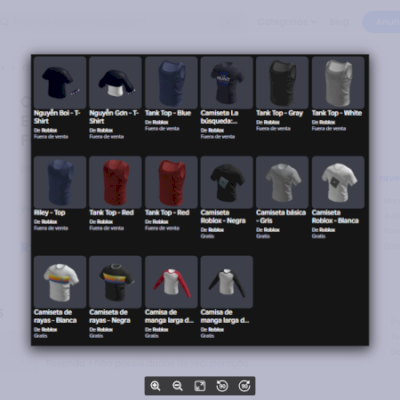Viewport: 400px width, 400px height.
Task: Click the Anunciar button in header
Action: 382,22
